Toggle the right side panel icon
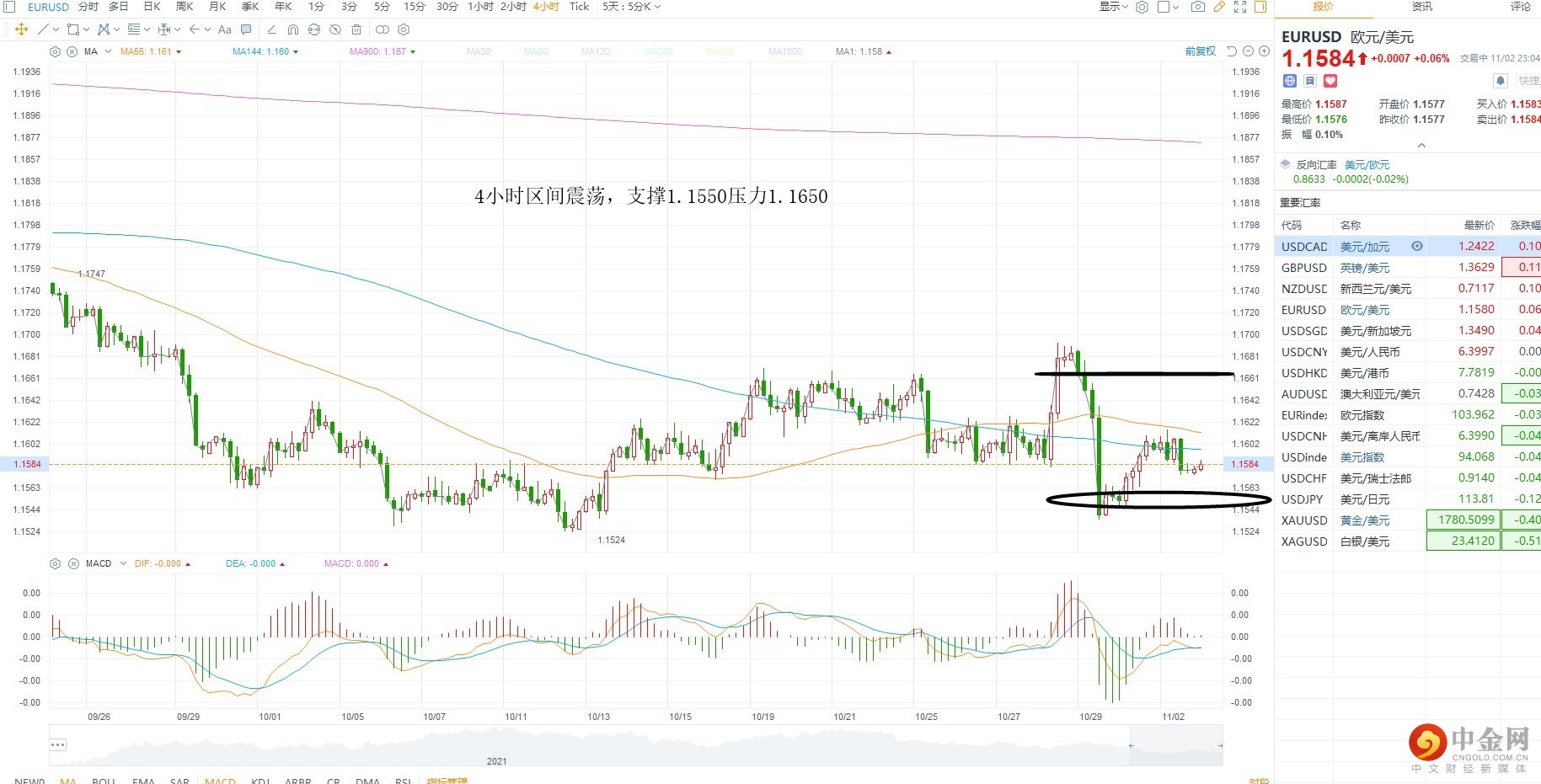The image size is (1541, 784). [1260, 7]
